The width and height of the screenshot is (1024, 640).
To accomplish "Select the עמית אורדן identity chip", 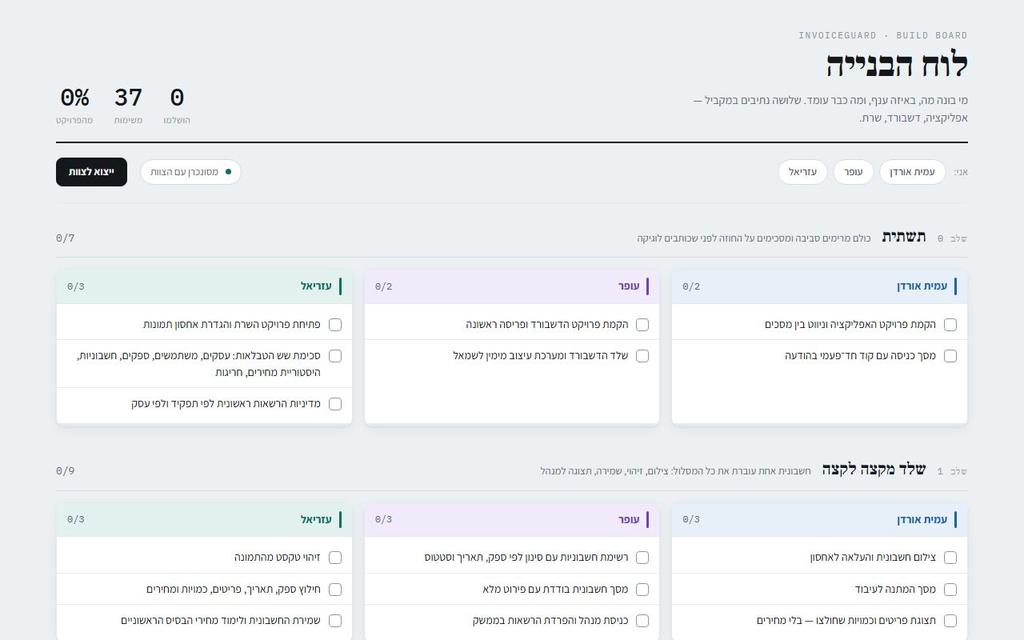I will click(x=912, y=172).
